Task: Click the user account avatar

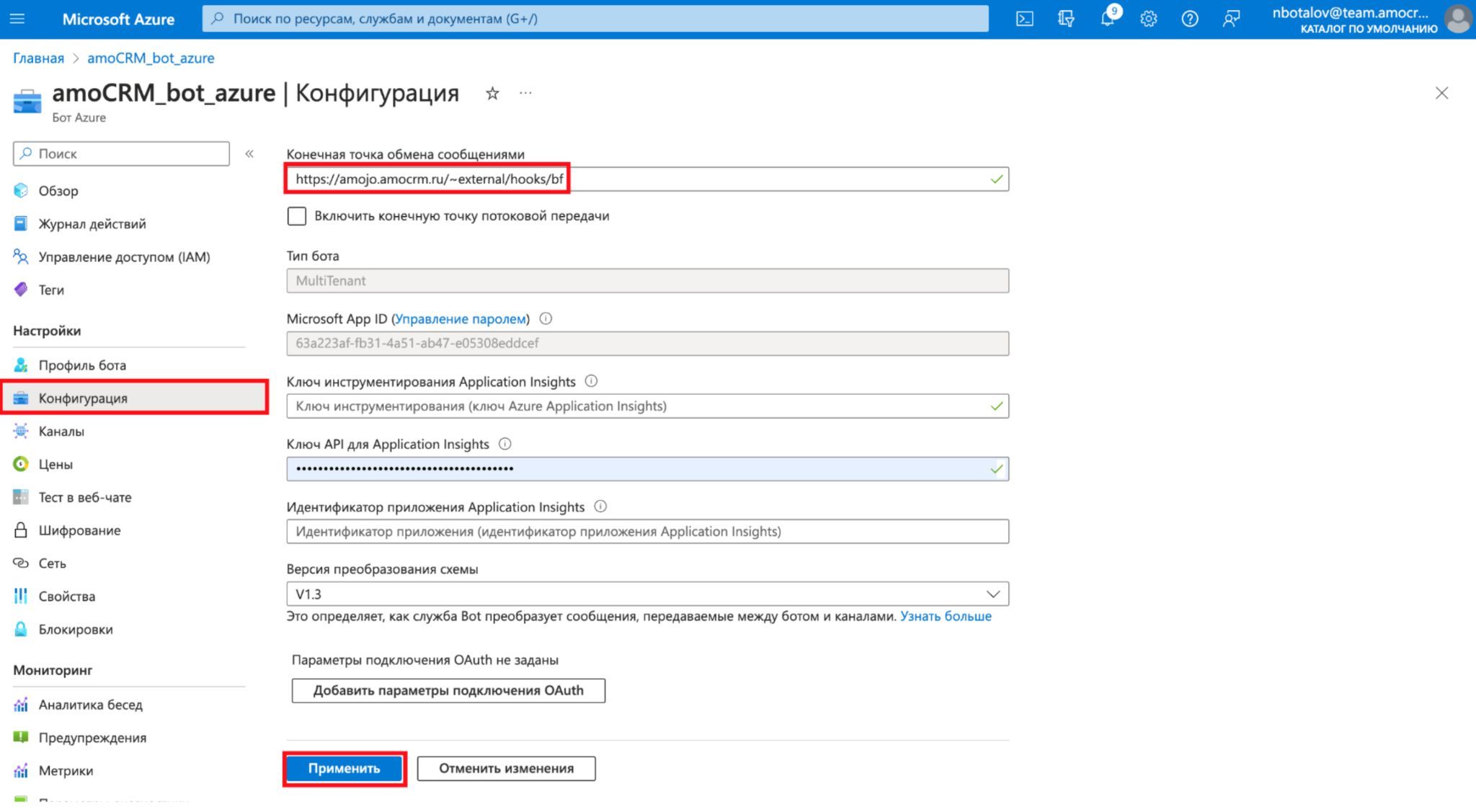Action: coord(1458,19)
